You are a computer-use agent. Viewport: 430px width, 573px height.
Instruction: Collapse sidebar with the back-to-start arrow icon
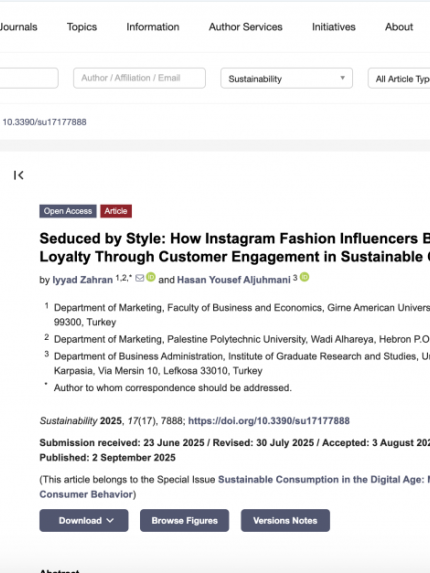tap(19, 175)
